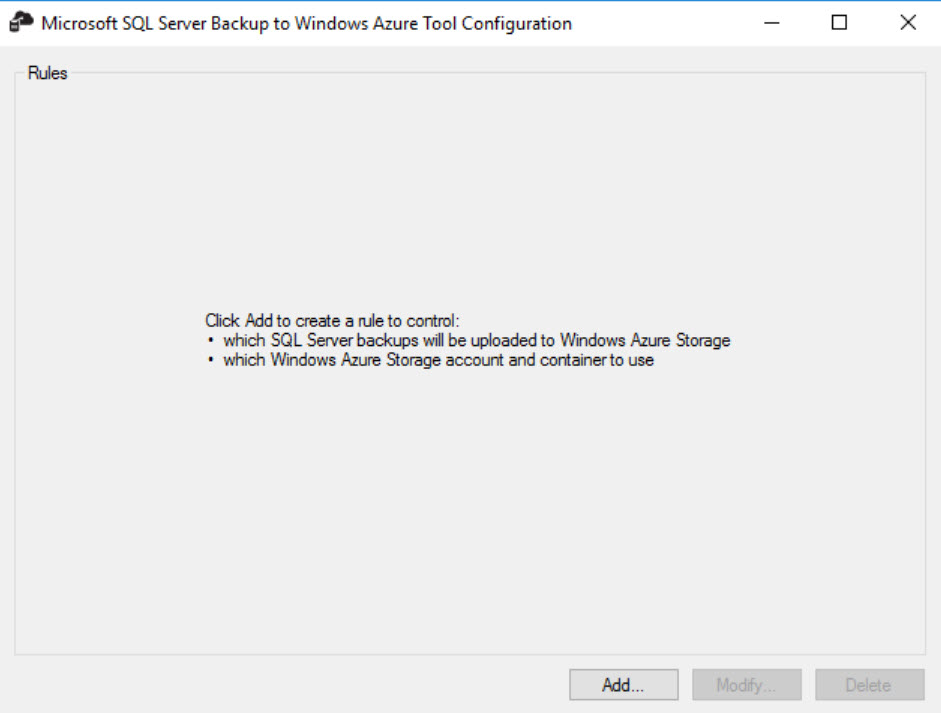Click the text "Click Add to create a rule to control:"
The height and width of the screenshot is (713, 941).
(332, 320)
